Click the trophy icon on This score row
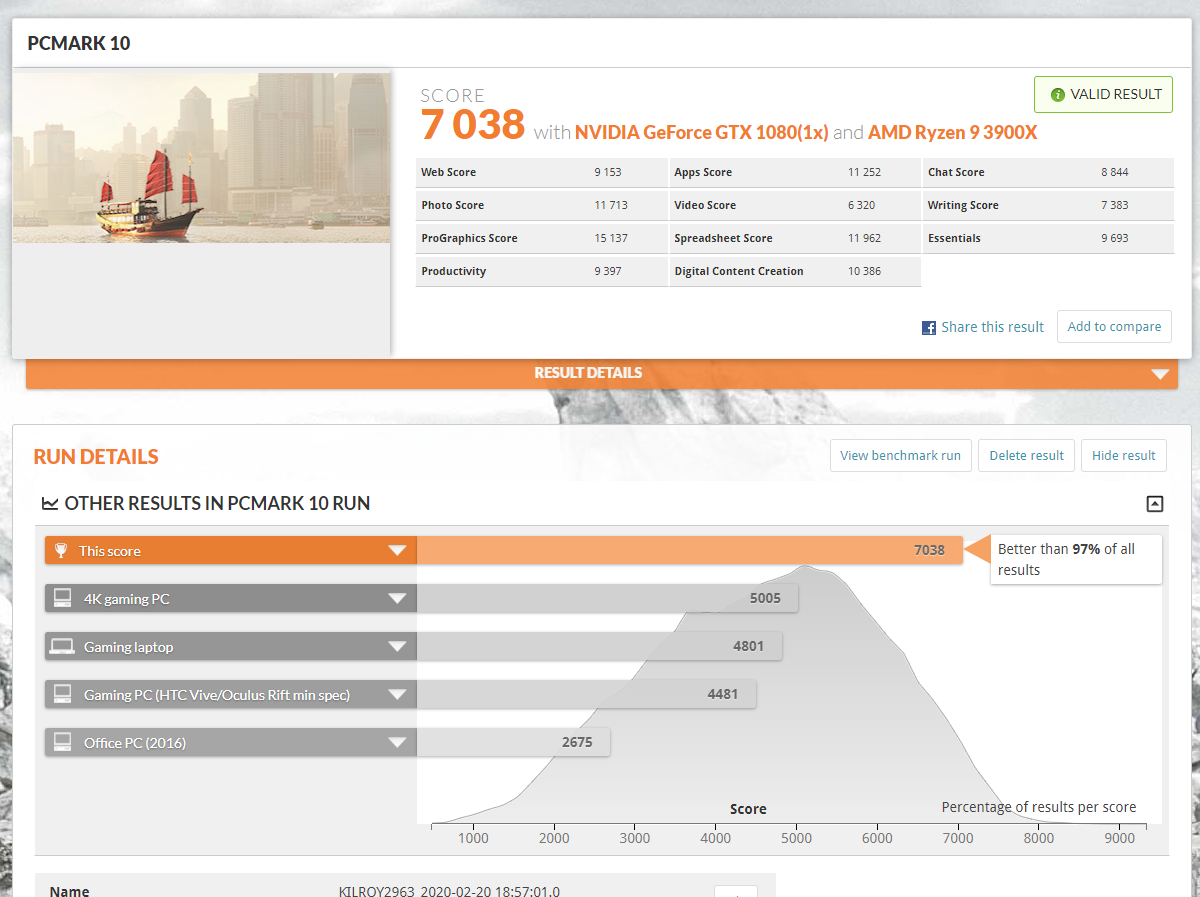The width and height of the screenshot is (1200, 897). tap(61, 550)
